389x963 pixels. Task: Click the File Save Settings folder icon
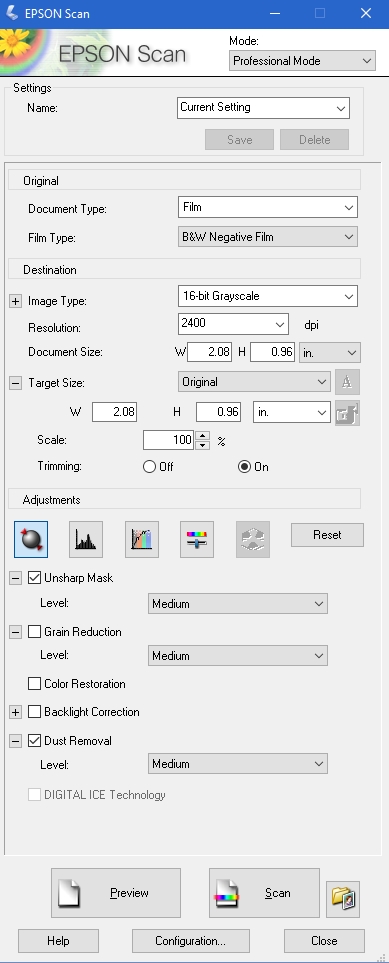pyautogui.click(x=343, y=899)
